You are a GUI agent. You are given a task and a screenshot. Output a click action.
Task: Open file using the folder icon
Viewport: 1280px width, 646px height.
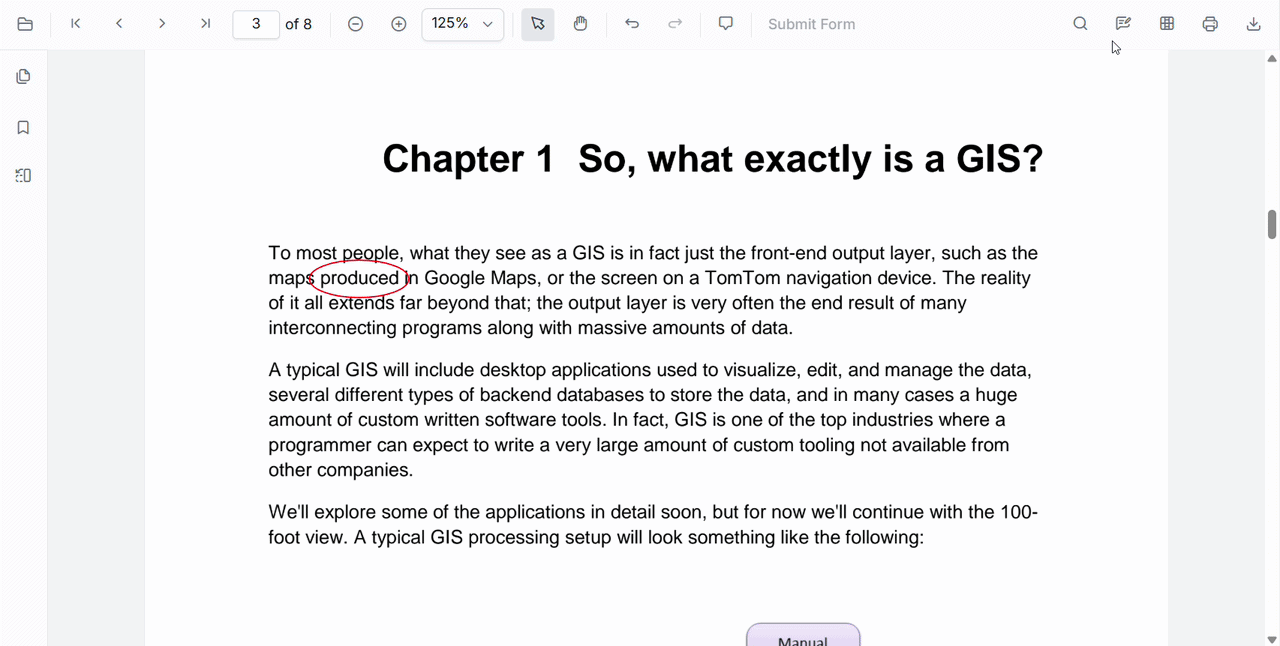pos(25,24)
